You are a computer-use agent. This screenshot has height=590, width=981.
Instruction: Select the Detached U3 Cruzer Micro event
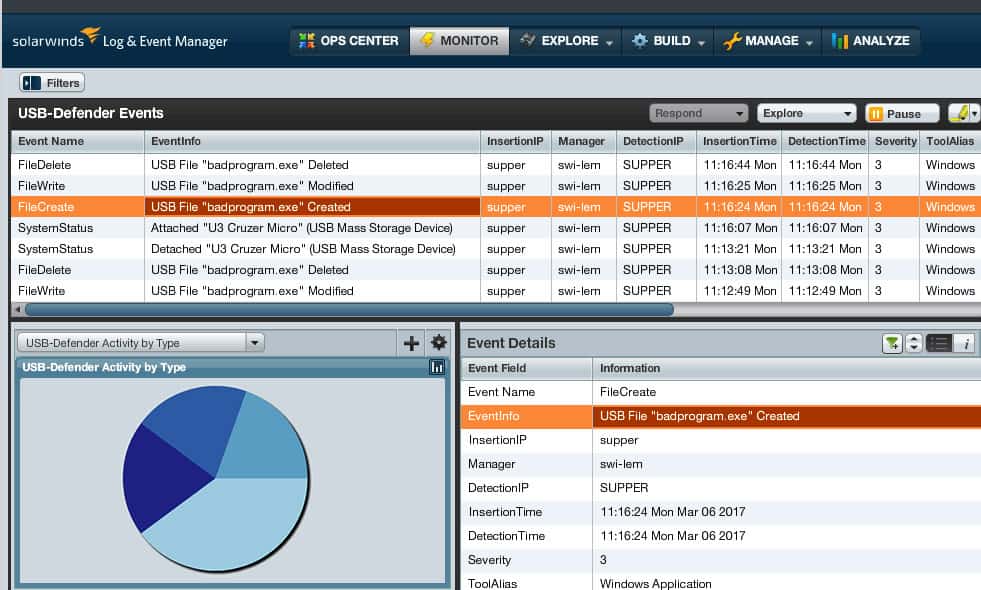496,249
